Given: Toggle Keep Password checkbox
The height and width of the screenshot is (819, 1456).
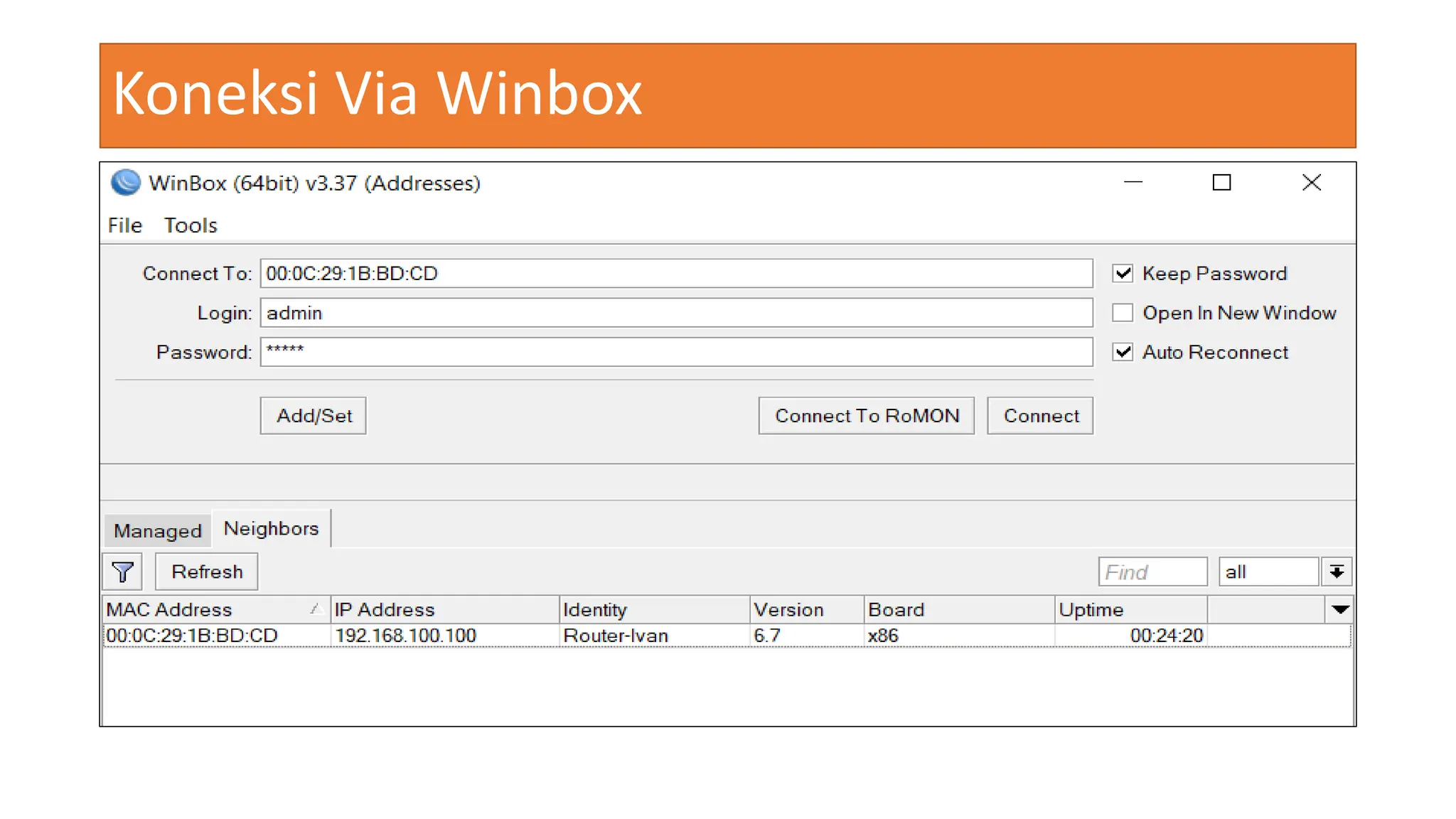Looking at the screenshot, I should [1123, 273].
